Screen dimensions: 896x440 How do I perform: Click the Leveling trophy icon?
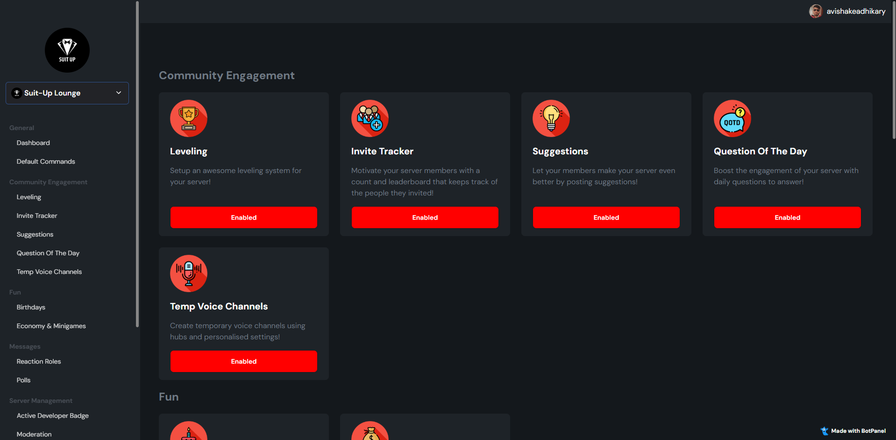[188, 119]
